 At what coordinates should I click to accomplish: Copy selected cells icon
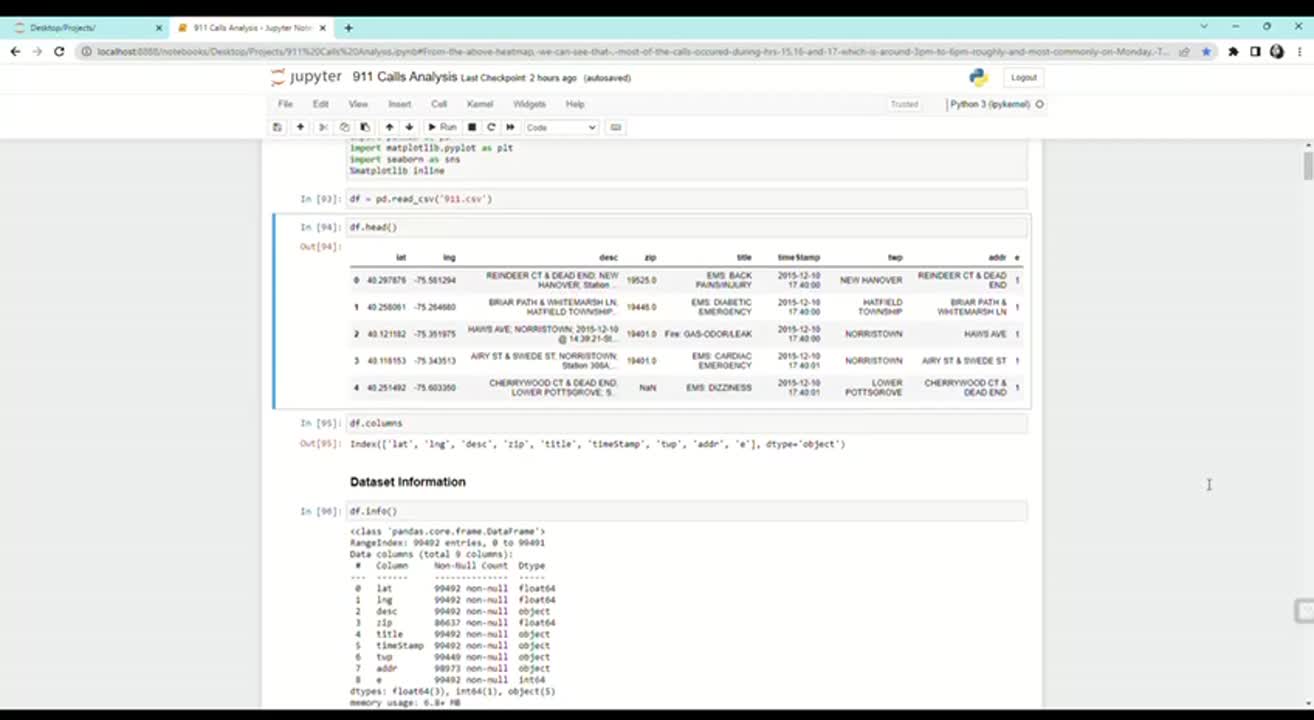344,127
